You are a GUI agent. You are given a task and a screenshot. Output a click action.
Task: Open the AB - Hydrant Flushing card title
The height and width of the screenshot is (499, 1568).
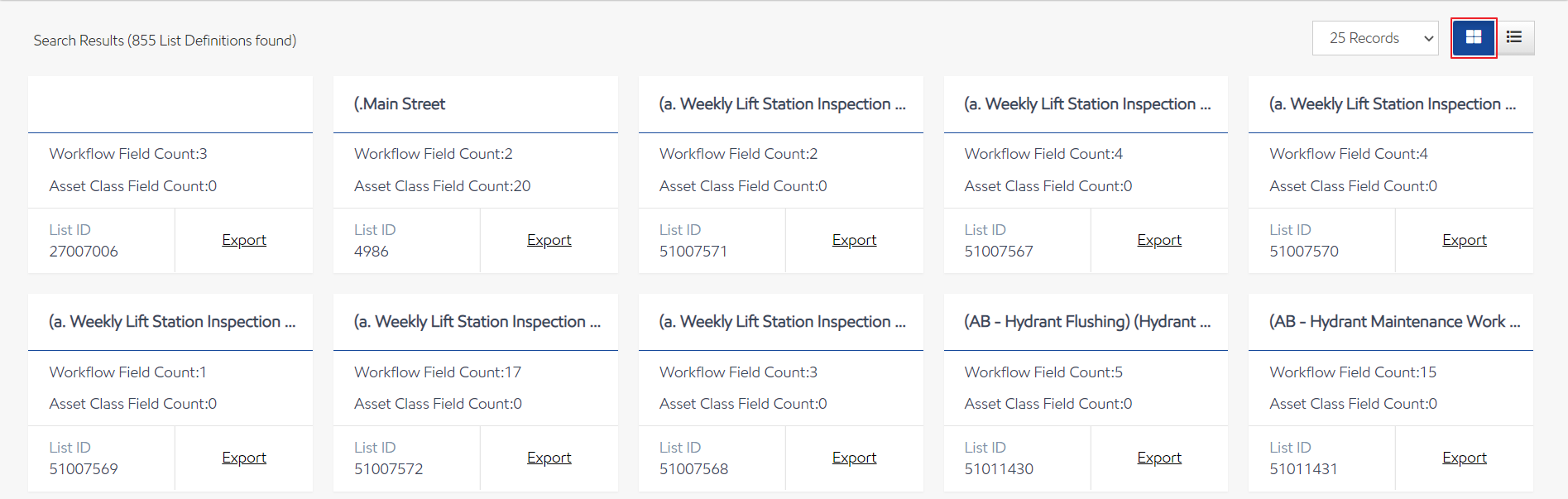tap(1086, 322)
